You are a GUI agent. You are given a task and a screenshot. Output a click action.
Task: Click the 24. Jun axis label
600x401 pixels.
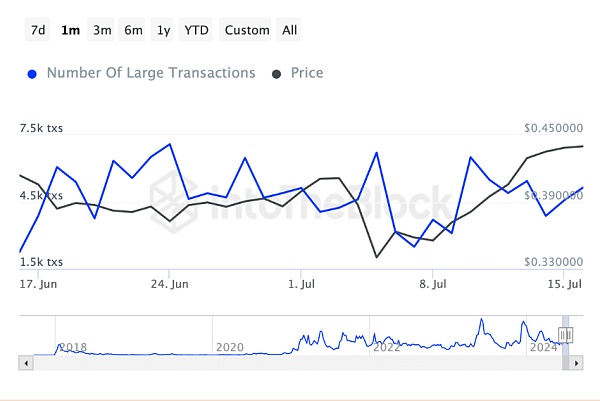169,284
